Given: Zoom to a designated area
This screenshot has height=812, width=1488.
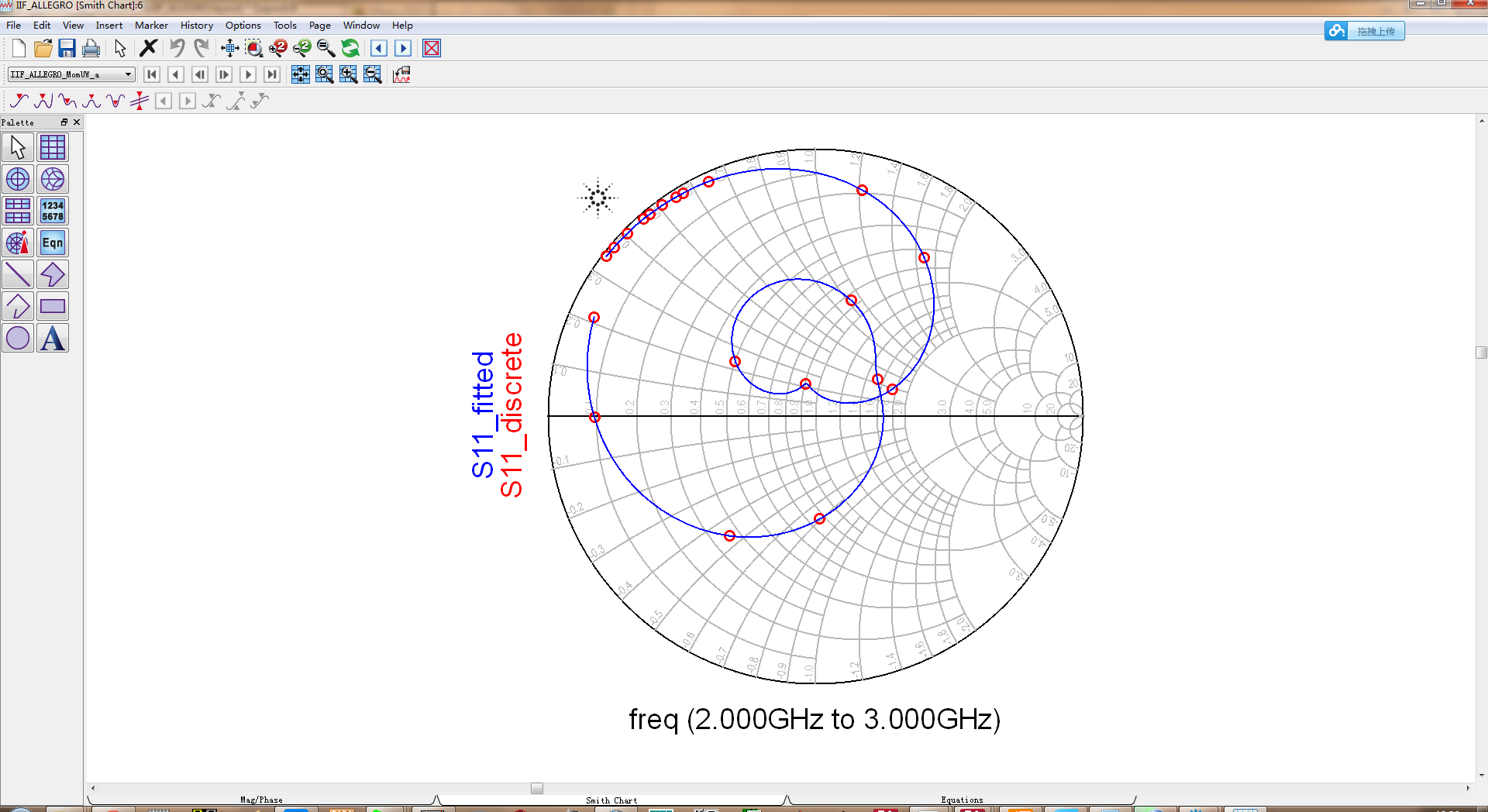Looking at the screenshot, I should pyautogui.click(x=253, y=48).
